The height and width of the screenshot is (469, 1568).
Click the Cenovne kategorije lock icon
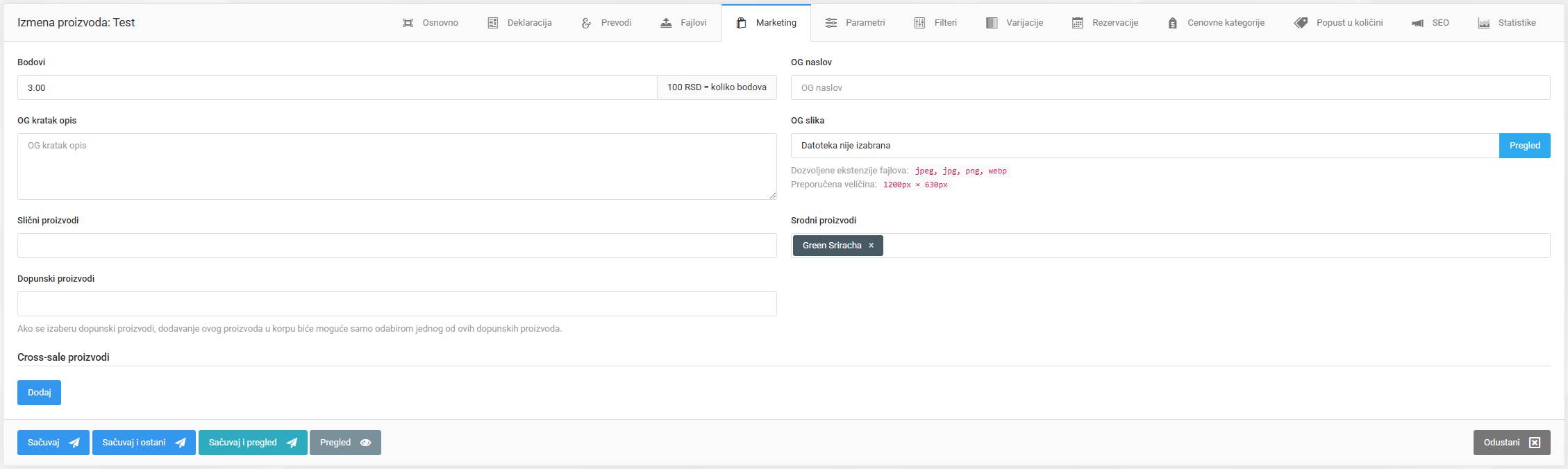click(x=1172, y=23)
